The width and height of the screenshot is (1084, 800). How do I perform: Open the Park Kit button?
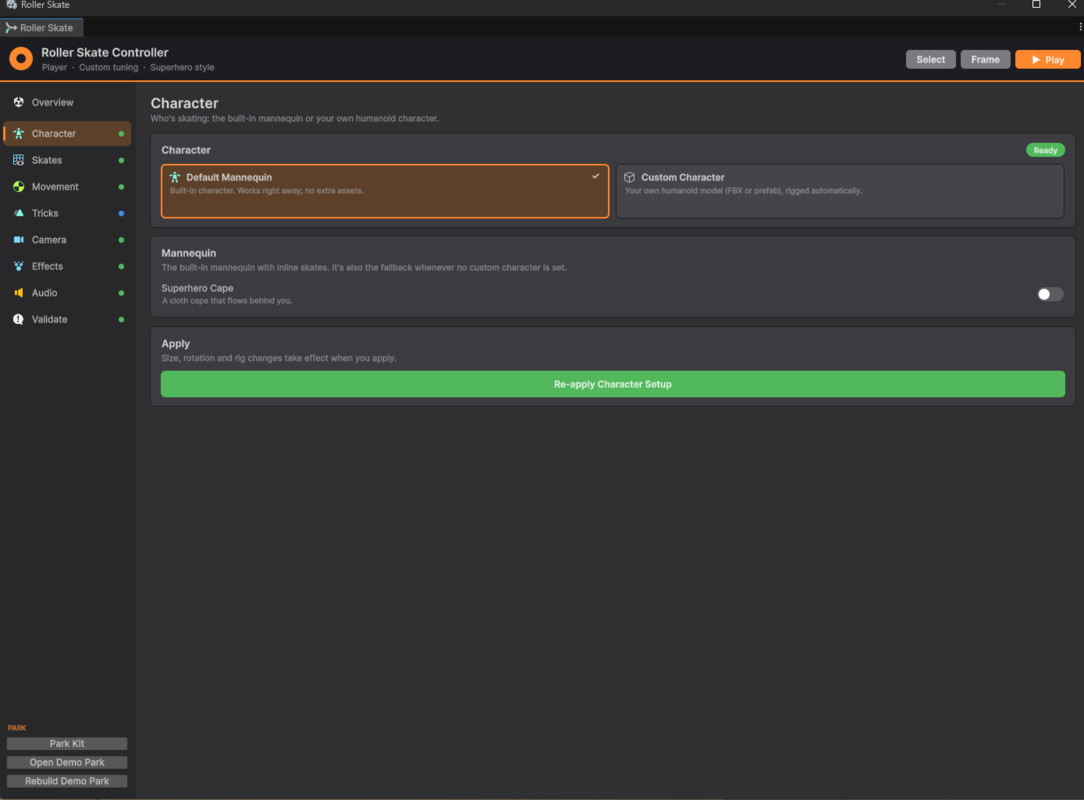coord(67,744)
